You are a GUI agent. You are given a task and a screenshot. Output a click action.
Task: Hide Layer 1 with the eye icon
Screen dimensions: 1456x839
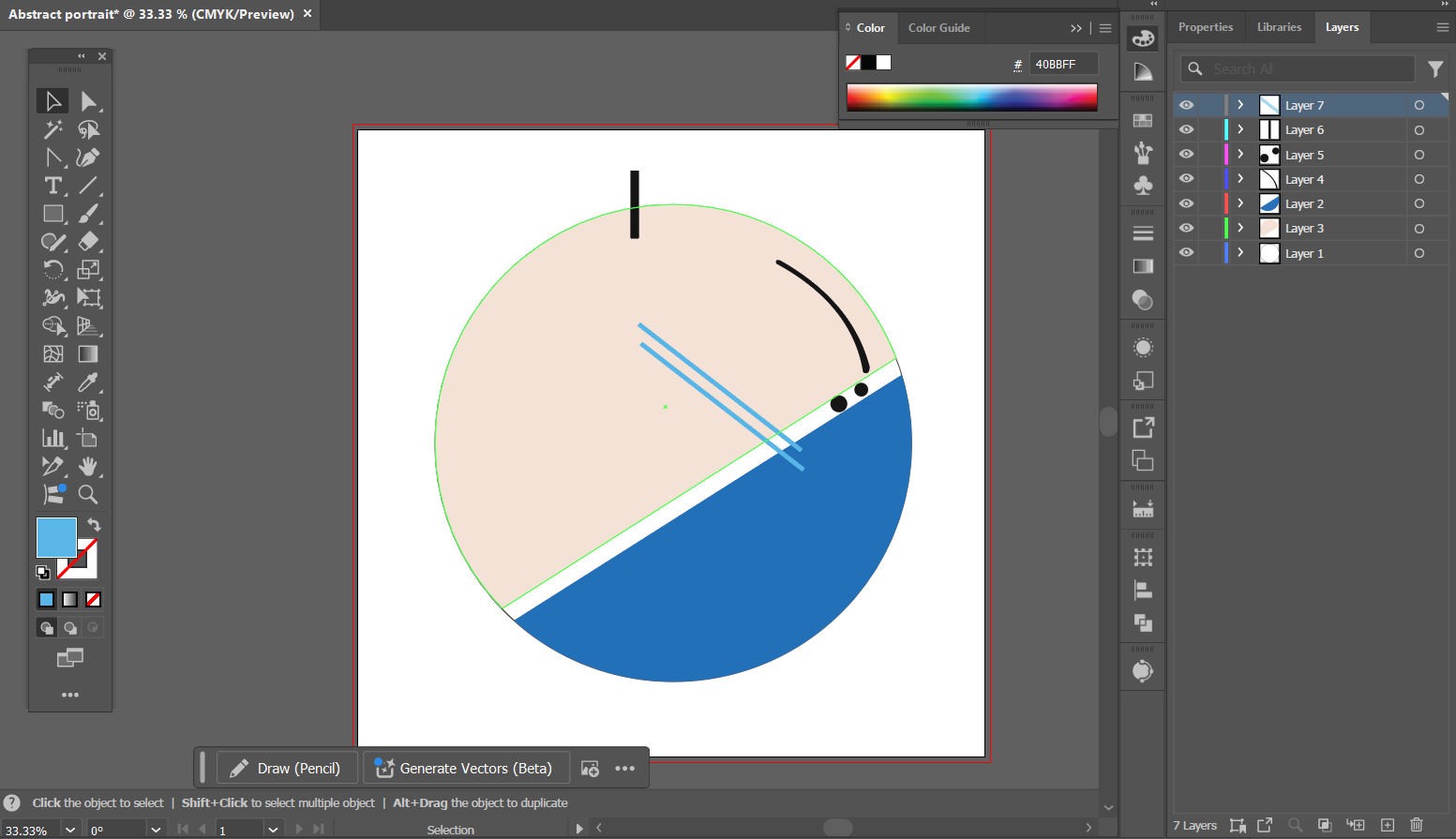click(1186, 253)
